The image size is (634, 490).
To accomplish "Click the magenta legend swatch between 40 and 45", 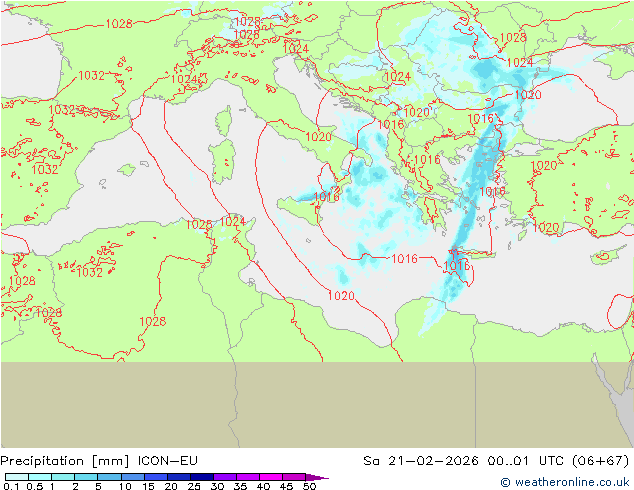I will [x=271, y=477].
